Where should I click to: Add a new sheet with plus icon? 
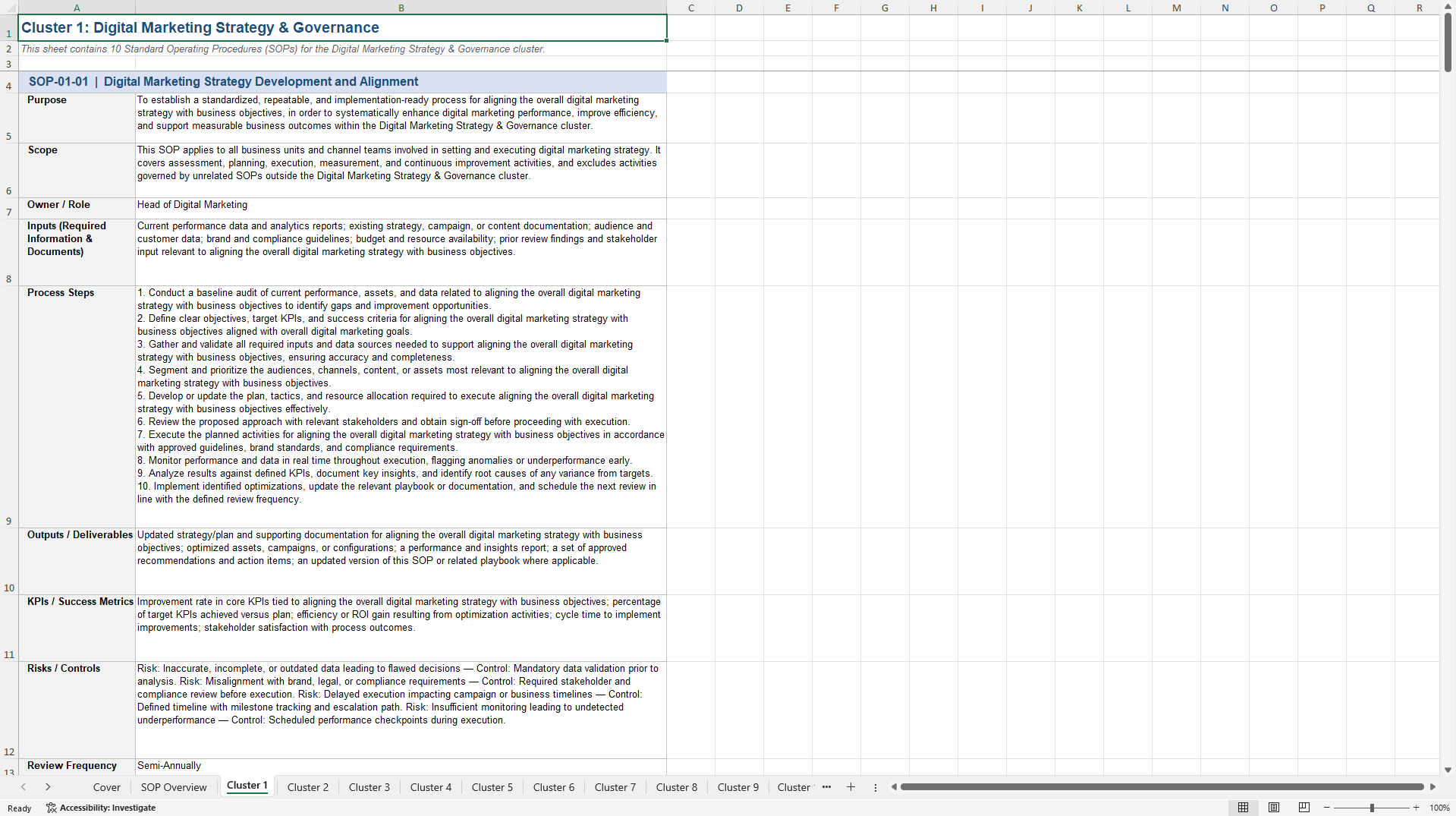pos(851,787)
